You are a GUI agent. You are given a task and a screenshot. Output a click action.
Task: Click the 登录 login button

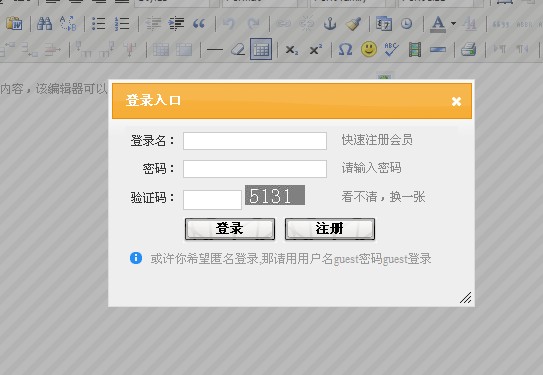(230, 229)
